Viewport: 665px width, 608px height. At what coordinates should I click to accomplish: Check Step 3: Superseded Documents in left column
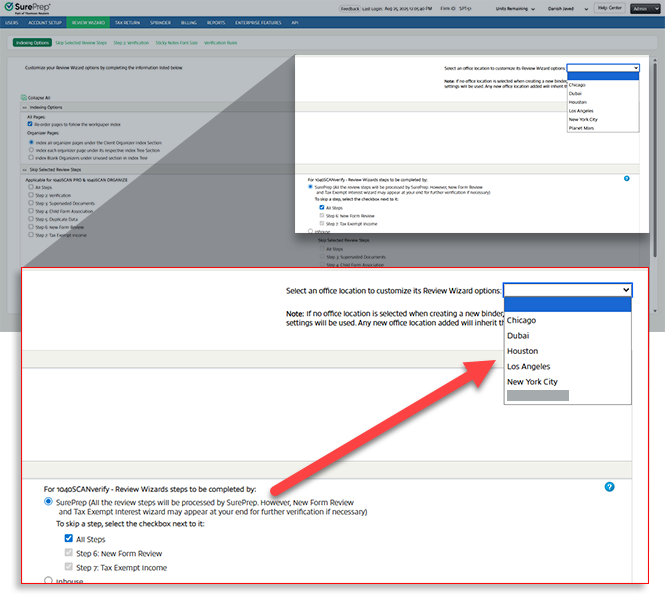tap(31, 203)
